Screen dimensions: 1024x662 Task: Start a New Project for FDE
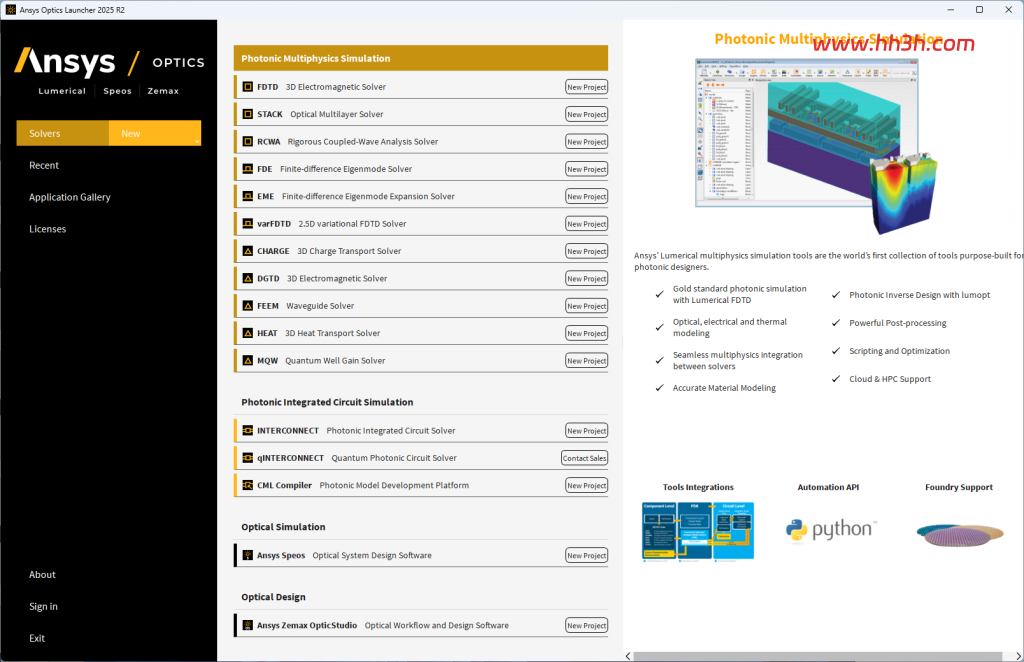pos(586,169)
